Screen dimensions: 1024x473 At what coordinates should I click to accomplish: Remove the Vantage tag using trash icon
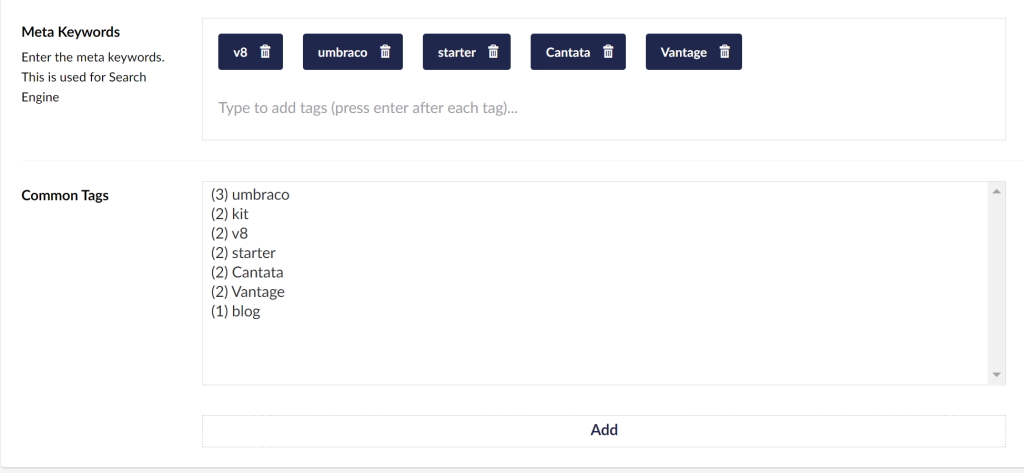[x=725, y=53]
